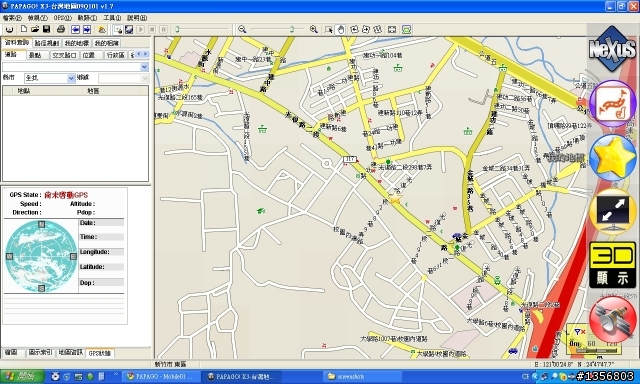Image resolution: width=640 pixels, height=384 pixels.
Task: Switch to the map info bottom tab
Action: tap(70, 352)
